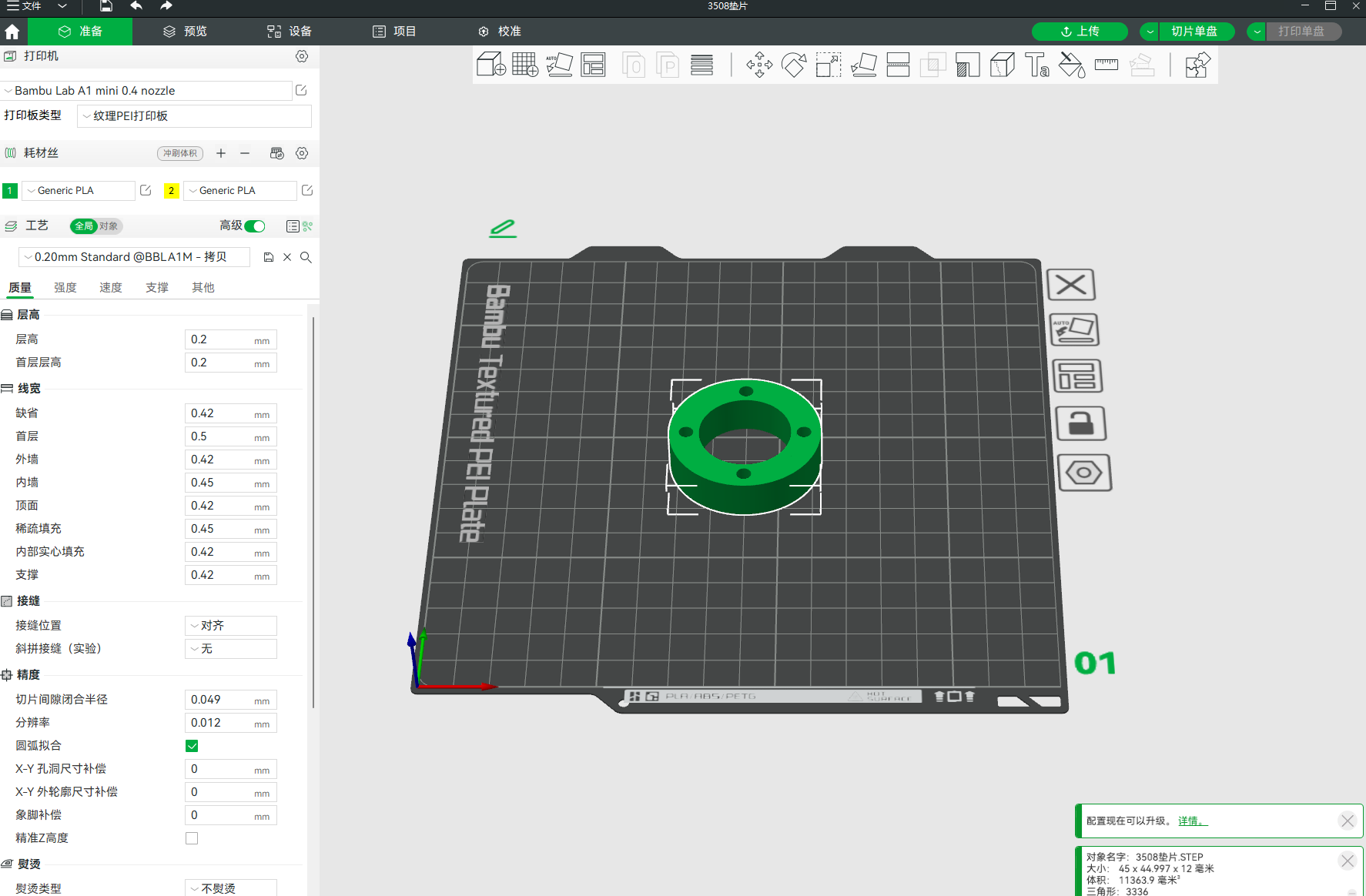Select the Color painting tool
The width and height of the screenshot is (1366, 896).
1072,65
